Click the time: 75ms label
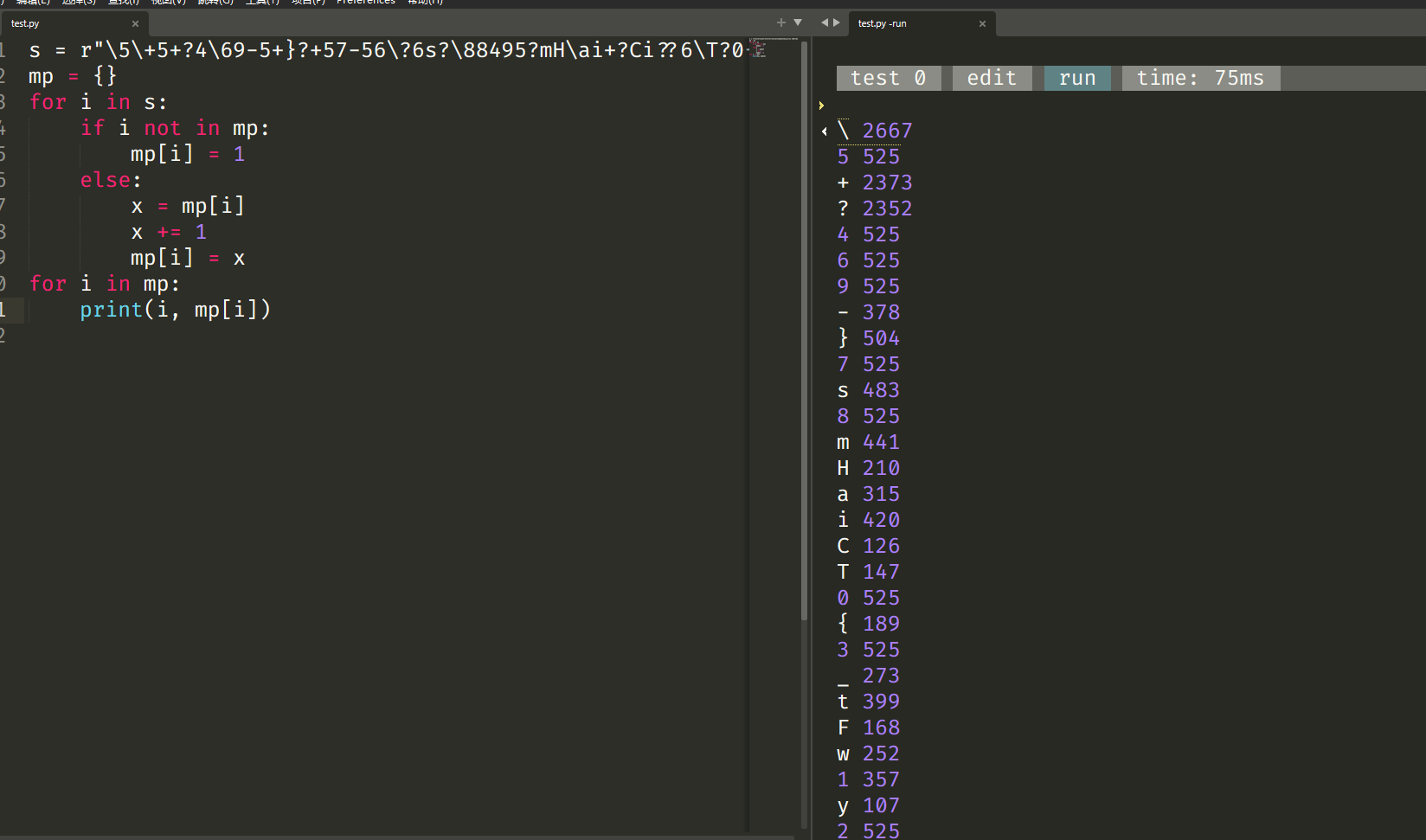Screen dimensions: 1426x840 1199,78
